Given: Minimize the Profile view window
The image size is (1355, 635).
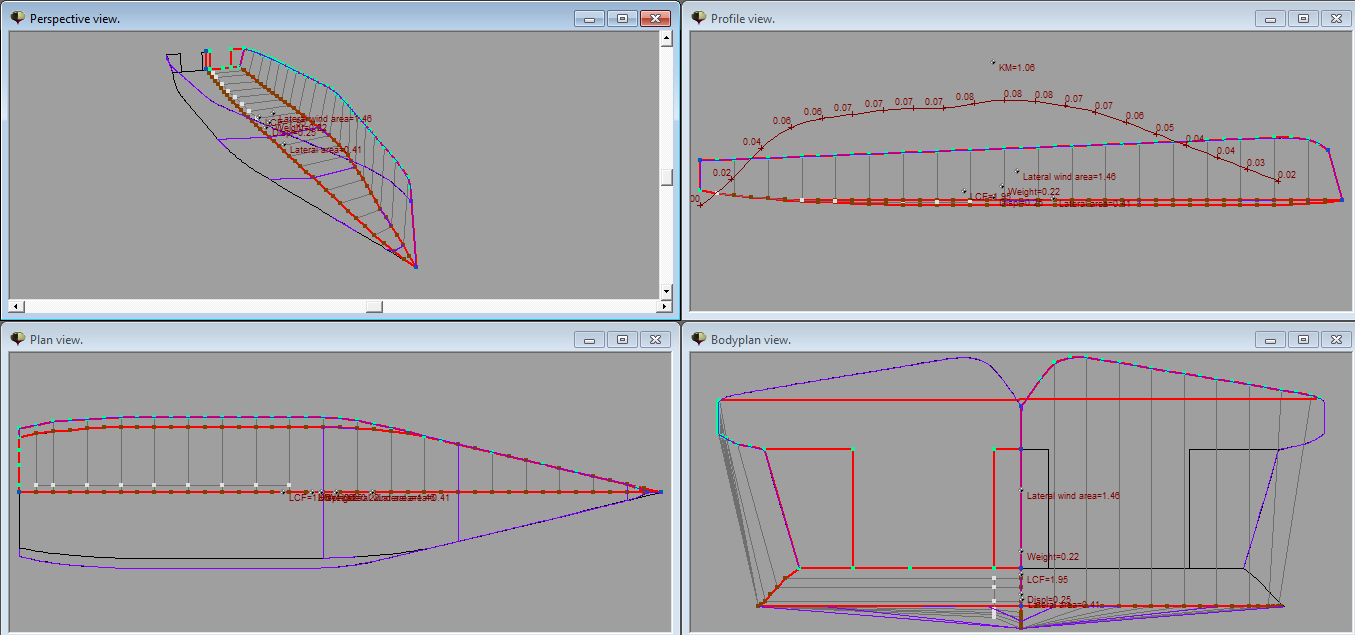Looking at the screenshot, I should pos(1271,18).
